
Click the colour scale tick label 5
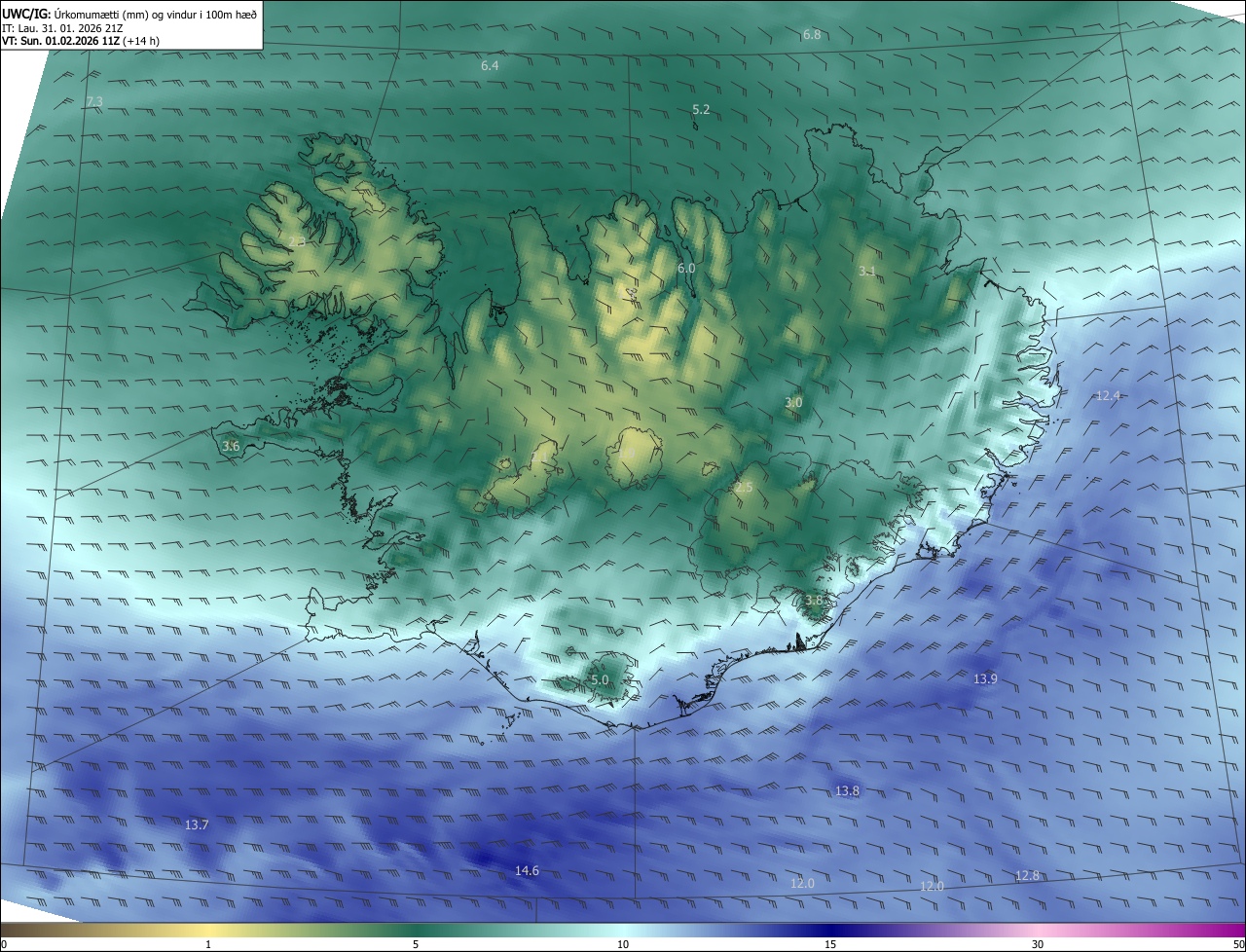pyautogui.click(x=416, y=944)
